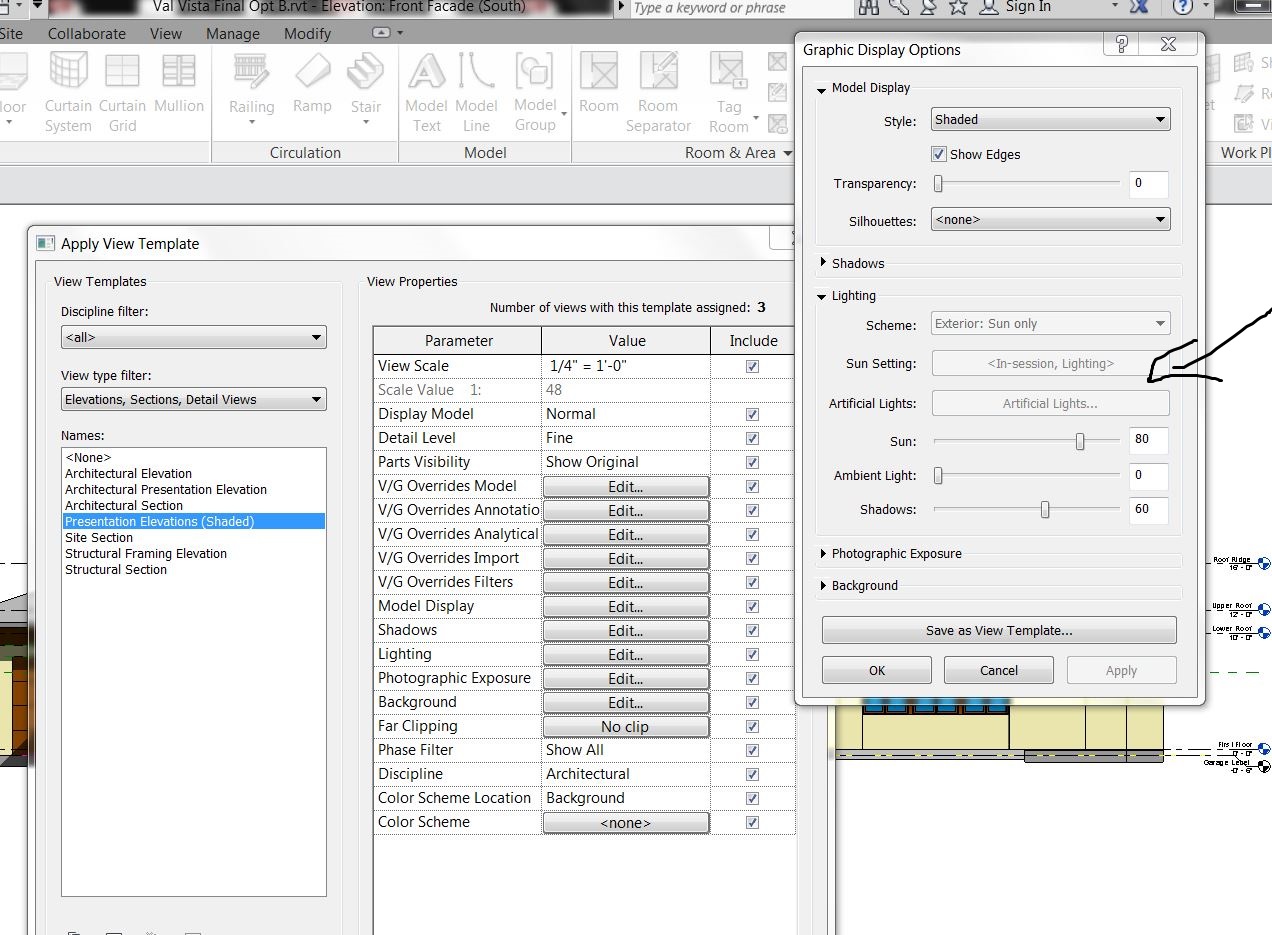The image size is (1272, 935).
Task: Click the Sun intensity slider handle
Action: click(1080, 441)
